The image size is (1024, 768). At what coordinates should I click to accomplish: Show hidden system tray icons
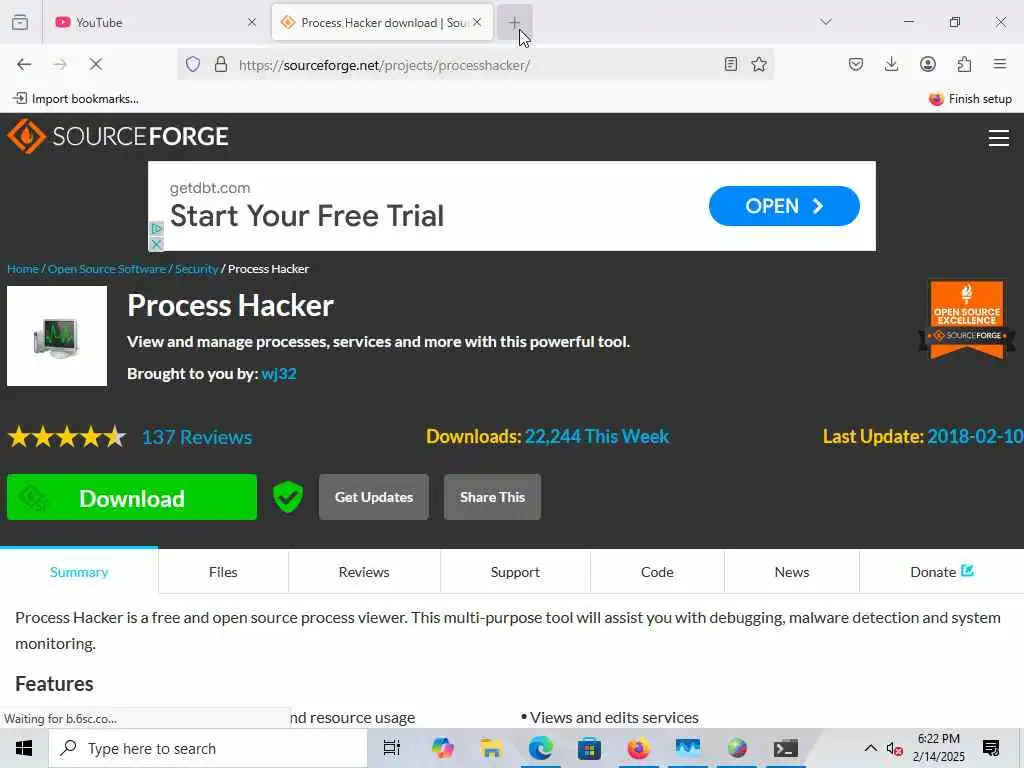[871, 748]
